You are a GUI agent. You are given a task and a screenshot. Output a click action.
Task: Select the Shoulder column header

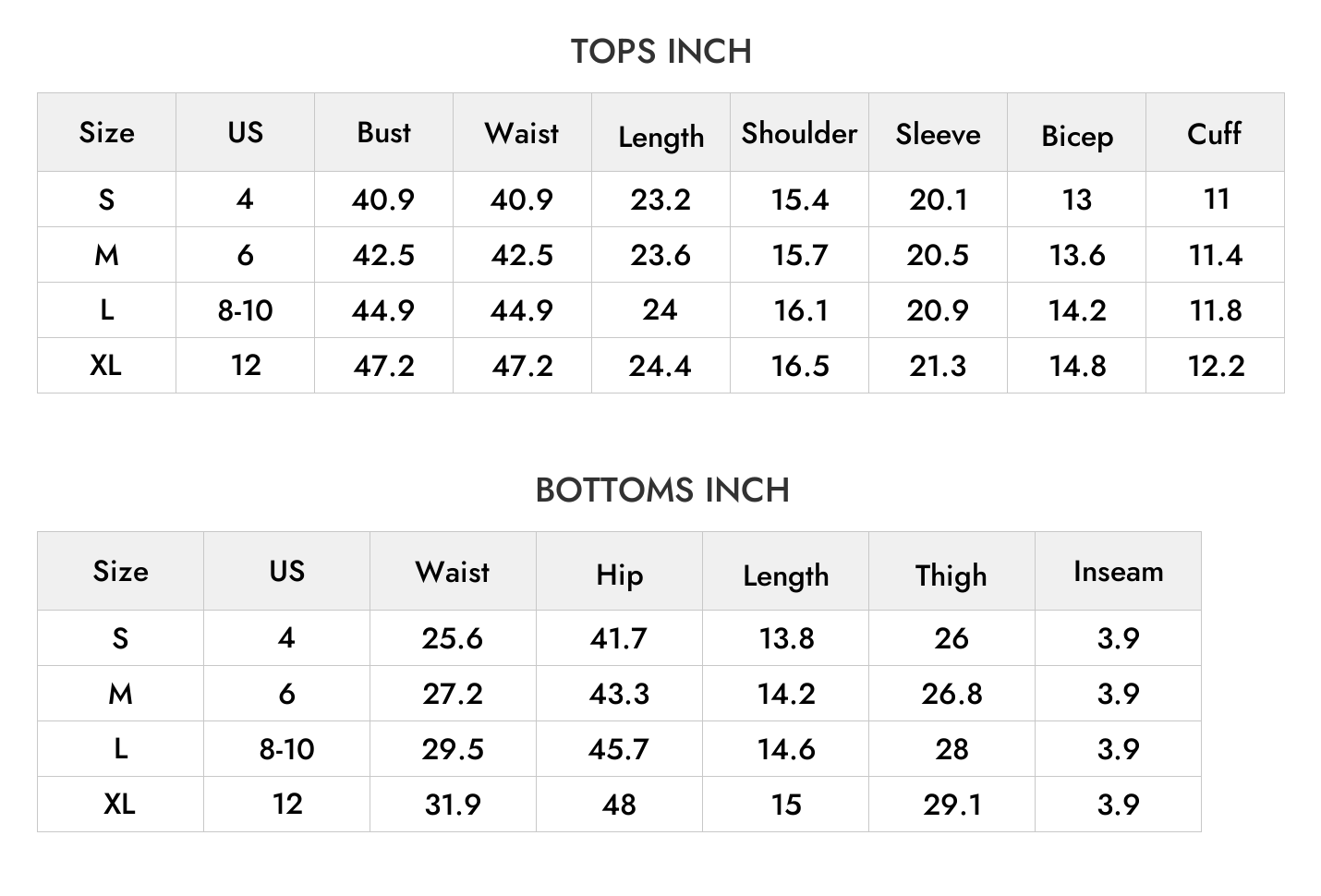pos(799,133)
